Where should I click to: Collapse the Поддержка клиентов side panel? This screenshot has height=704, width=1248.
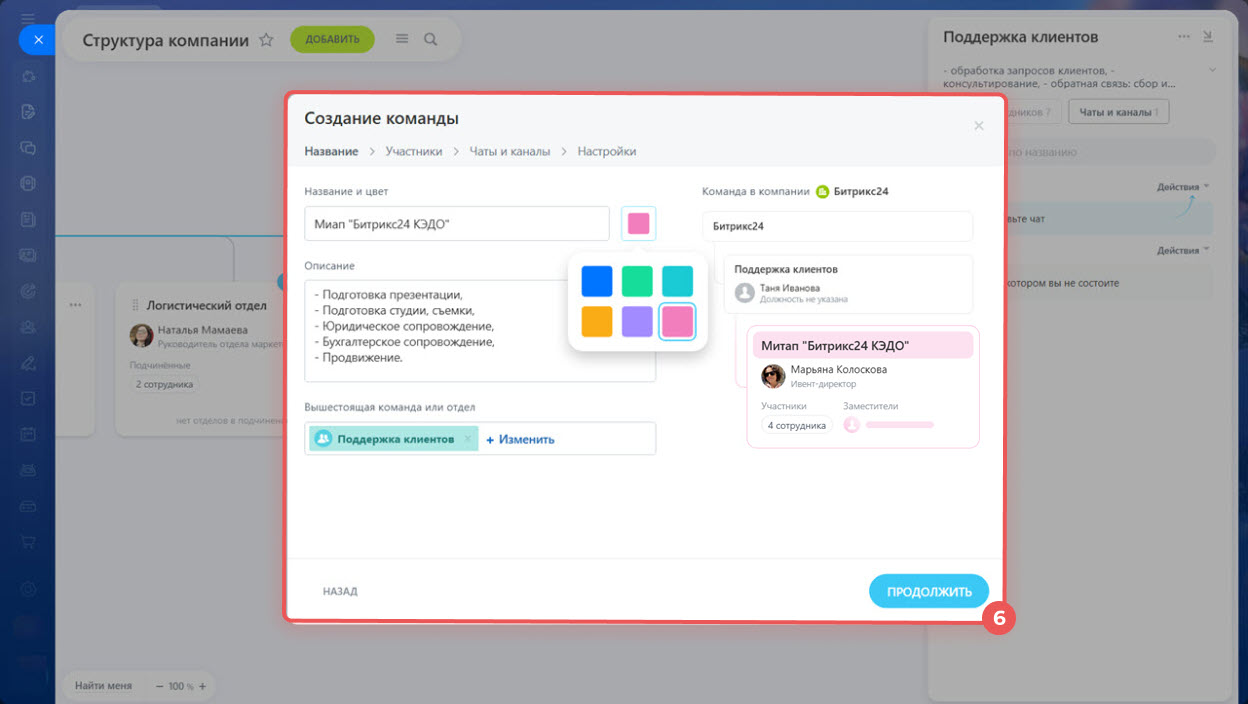pos(1208,36)
